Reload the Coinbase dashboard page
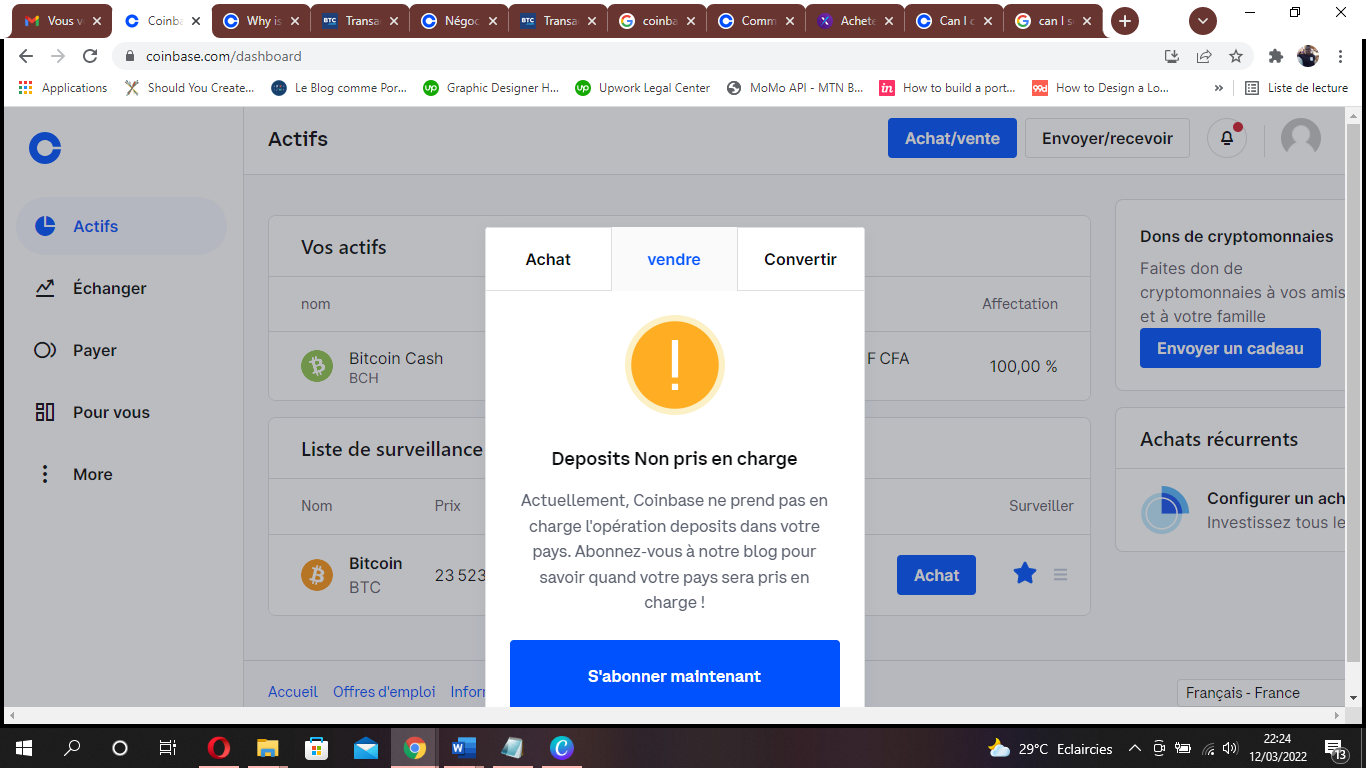This screenshot has height=768, width=1366. point(90,56)
